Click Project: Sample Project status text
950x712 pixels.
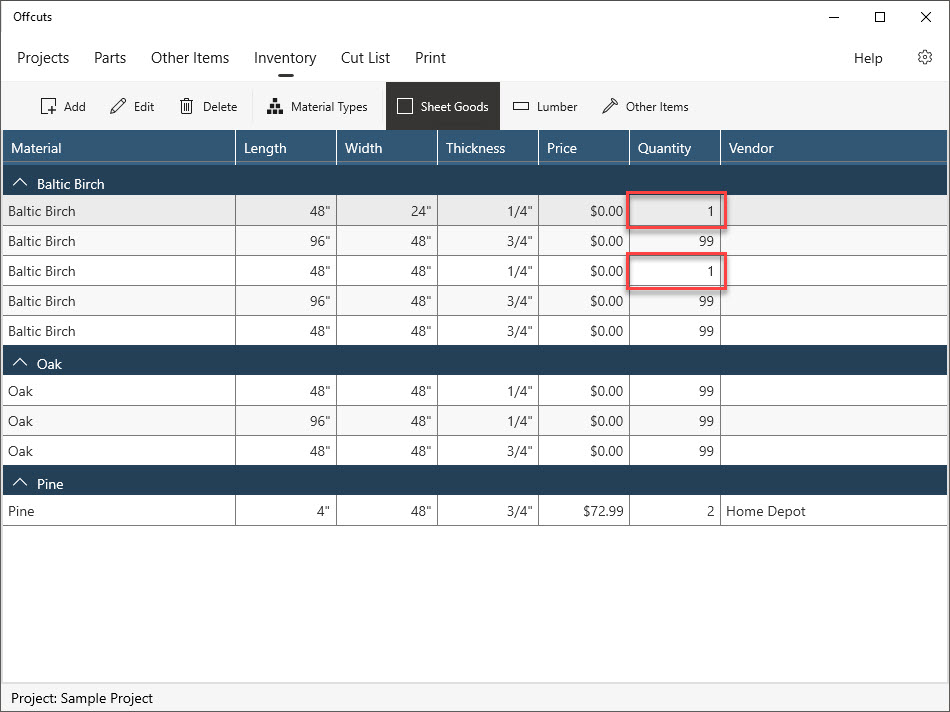coord(82,698)
